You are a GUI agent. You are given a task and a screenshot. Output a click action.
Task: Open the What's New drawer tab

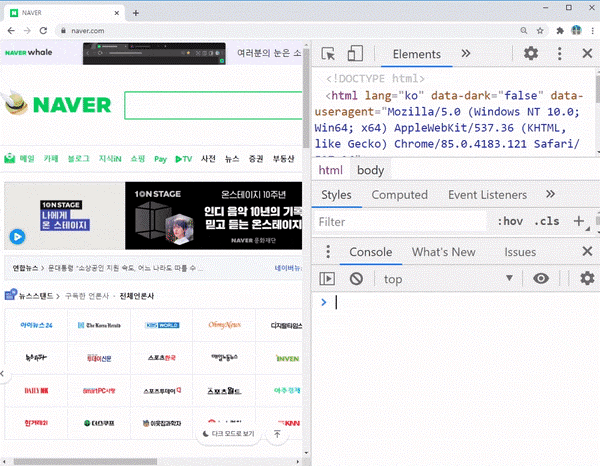click(443, 252)
